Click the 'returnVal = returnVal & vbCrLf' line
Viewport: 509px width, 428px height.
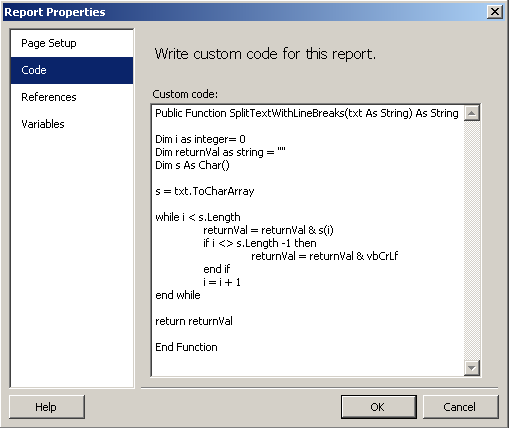[x=325, y=256]
